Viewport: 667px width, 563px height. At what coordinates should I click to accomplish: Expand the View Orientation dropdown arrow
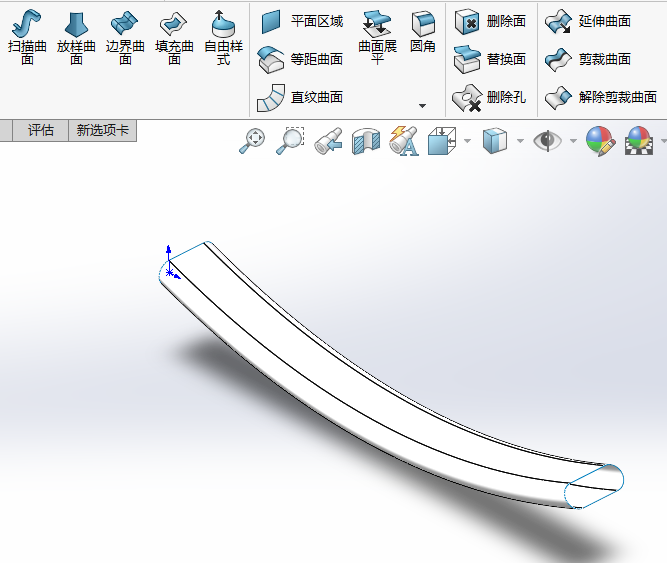(x=467, y=141)
